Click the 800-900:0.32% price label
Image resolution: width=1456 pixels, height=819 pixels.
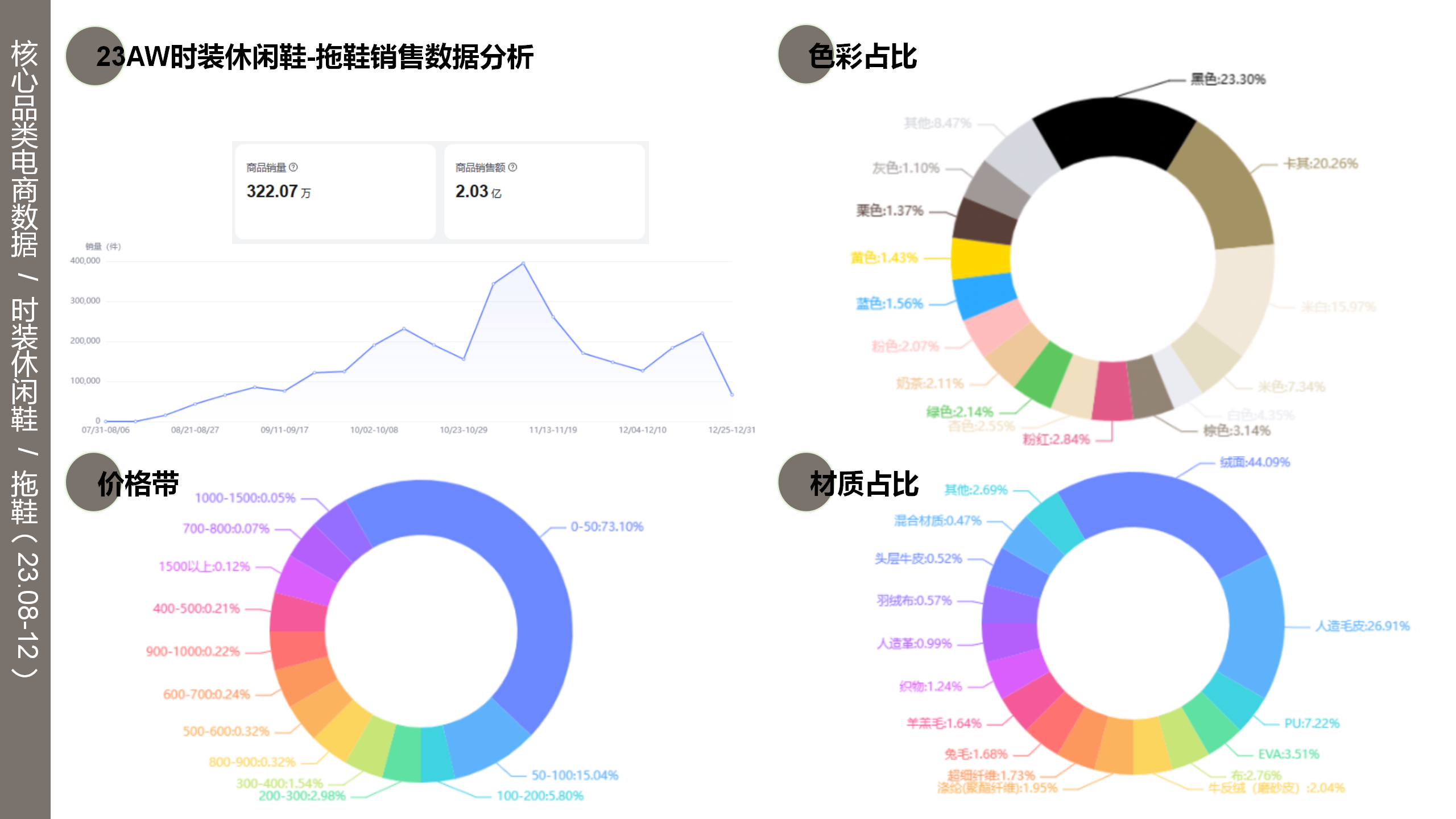pos(252,762)
